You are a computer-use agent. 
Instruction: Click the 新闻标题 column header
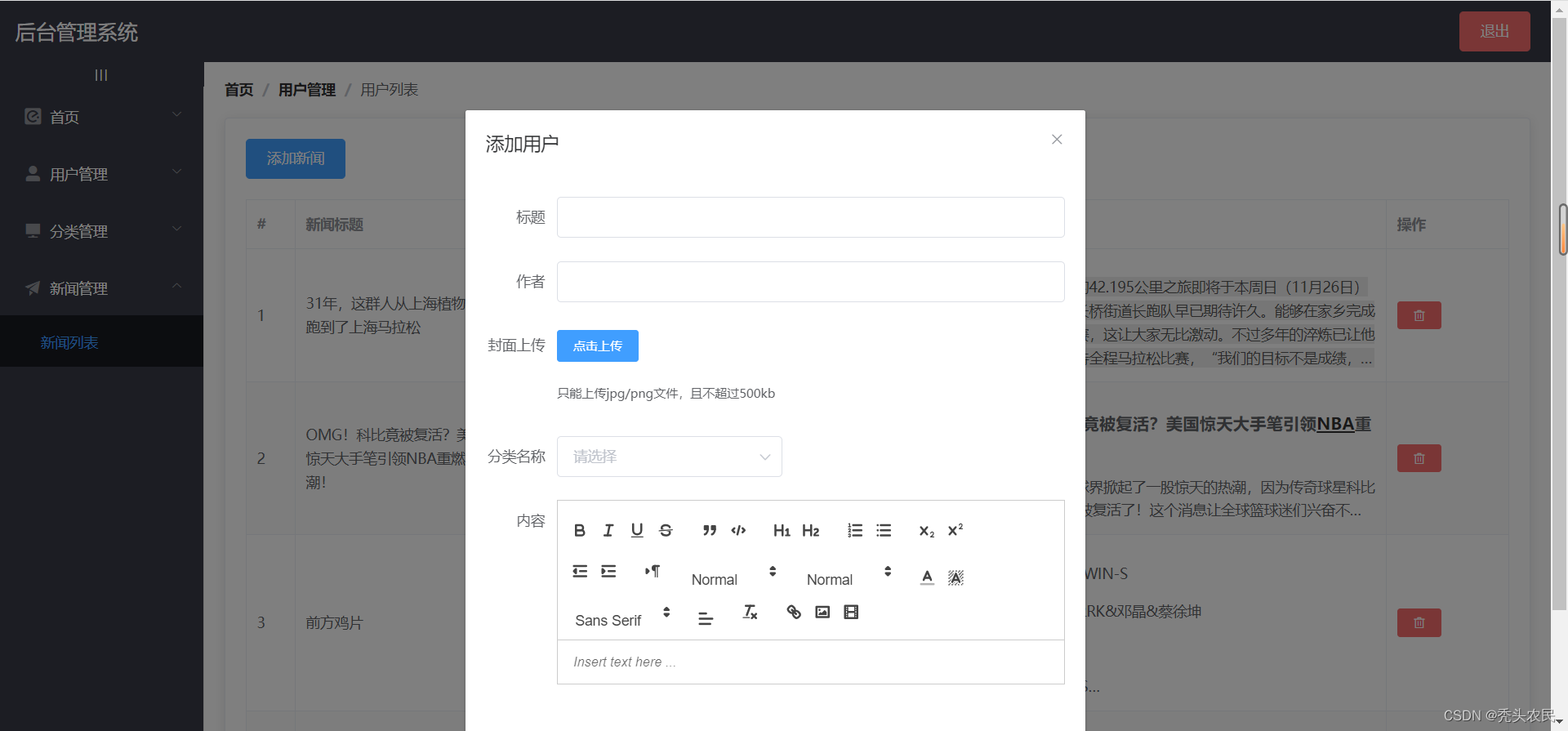tap(335, 224)
